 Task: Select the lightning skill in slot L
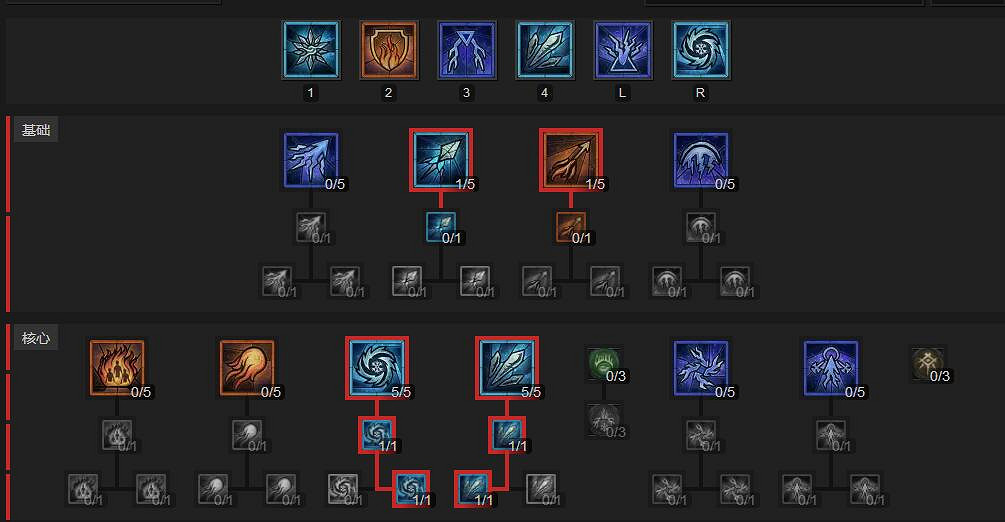tap(622, 50)
